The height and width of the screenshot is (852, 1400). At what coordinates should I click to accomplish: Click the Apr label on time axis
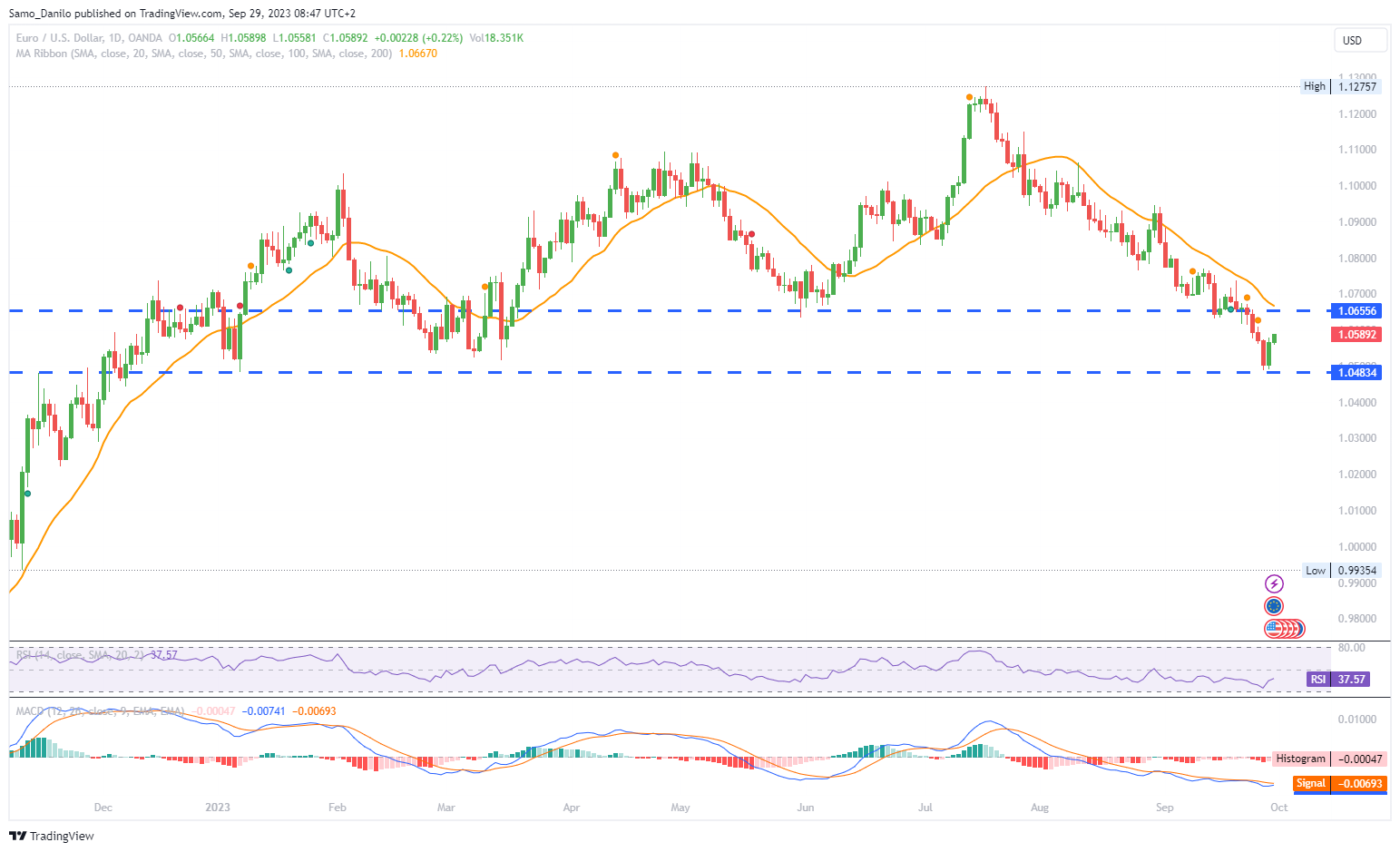click(571, 808)
